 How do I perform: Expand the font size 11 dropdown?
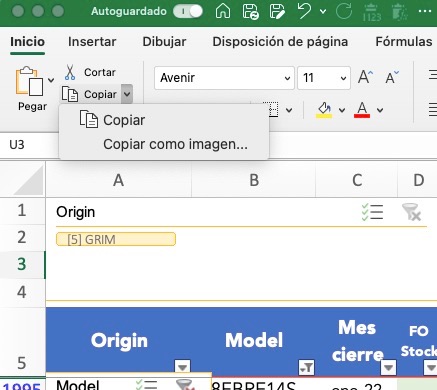pos(343,78)
